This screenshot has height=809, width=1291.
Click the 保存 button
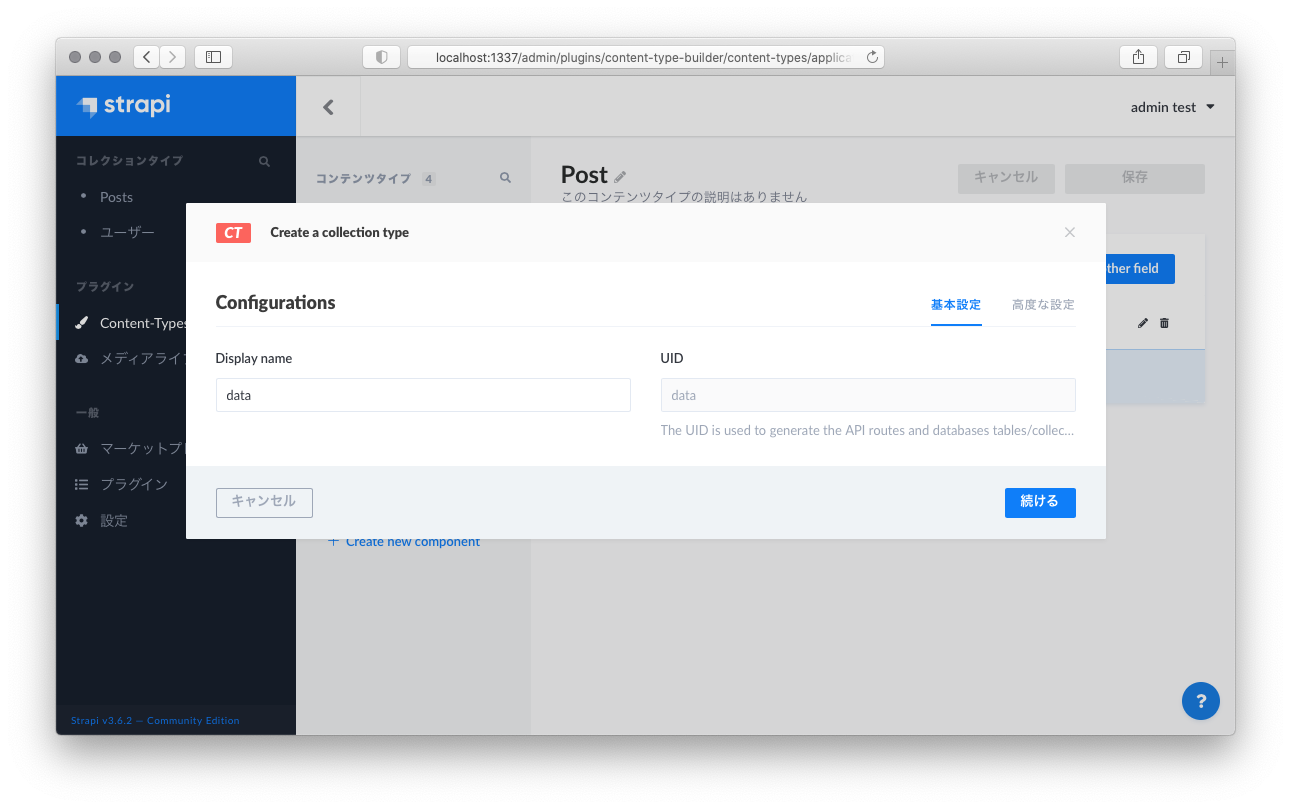[1135, 178]
